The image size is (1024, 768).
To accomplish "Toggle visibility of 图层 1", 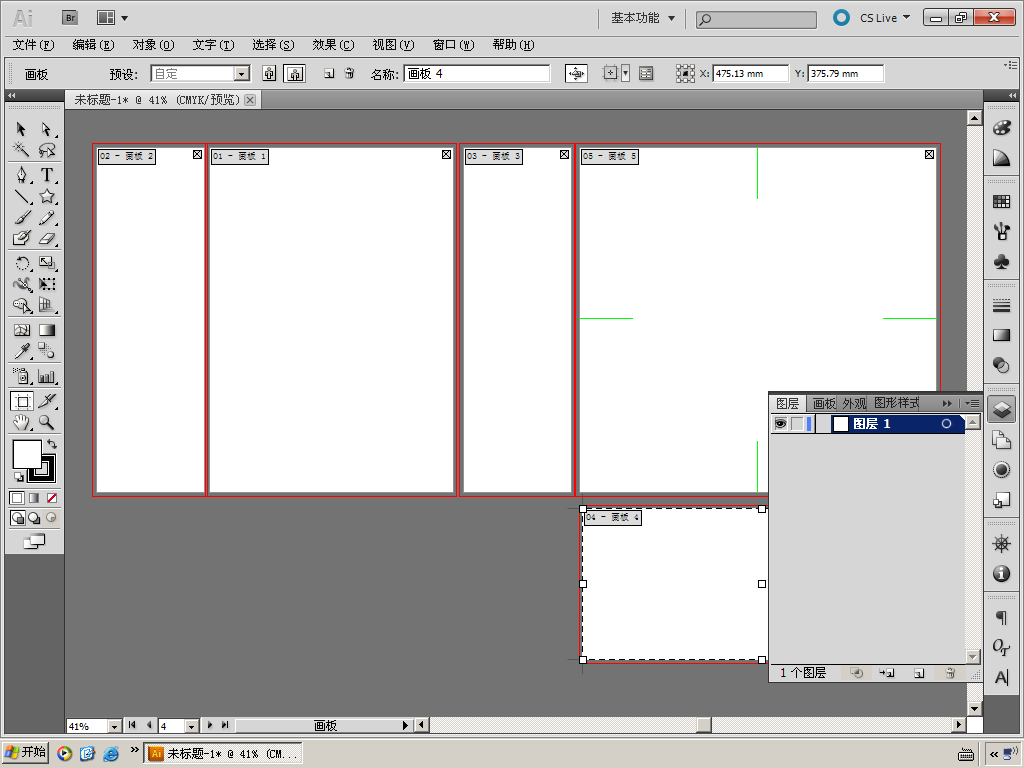I will (x=780, y=424).
